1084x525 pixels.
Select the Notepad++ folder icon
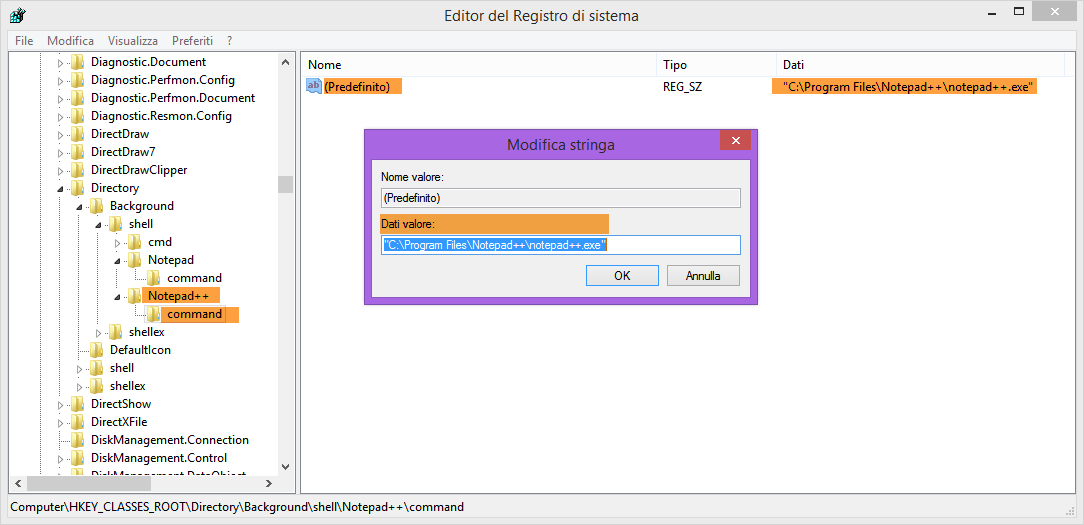point(135,296)
